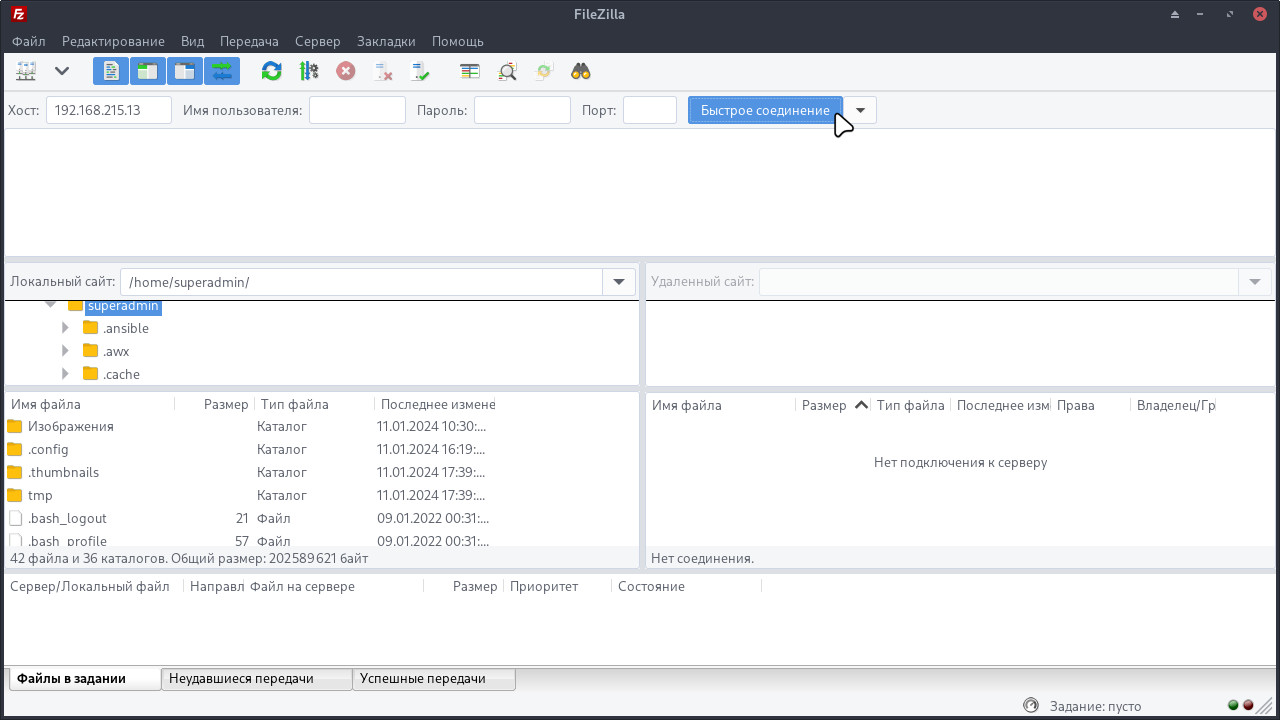
Task: Toggle message log display
Action: (x=111, y=71)
